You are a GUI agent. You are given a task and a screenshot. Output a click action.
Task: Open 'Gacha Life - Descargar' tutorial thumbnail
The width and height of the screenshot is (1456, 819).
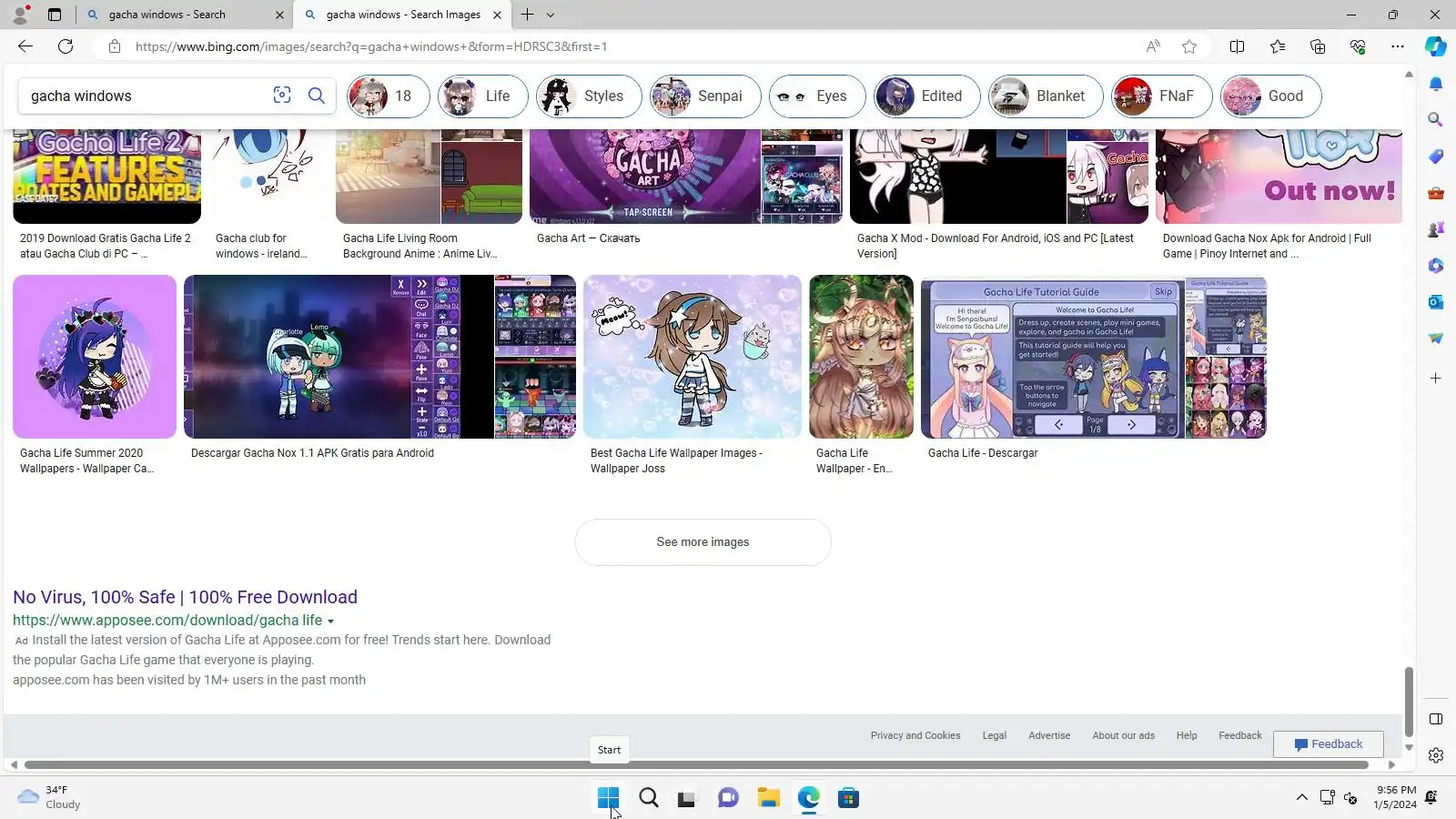pos(1094,357)
